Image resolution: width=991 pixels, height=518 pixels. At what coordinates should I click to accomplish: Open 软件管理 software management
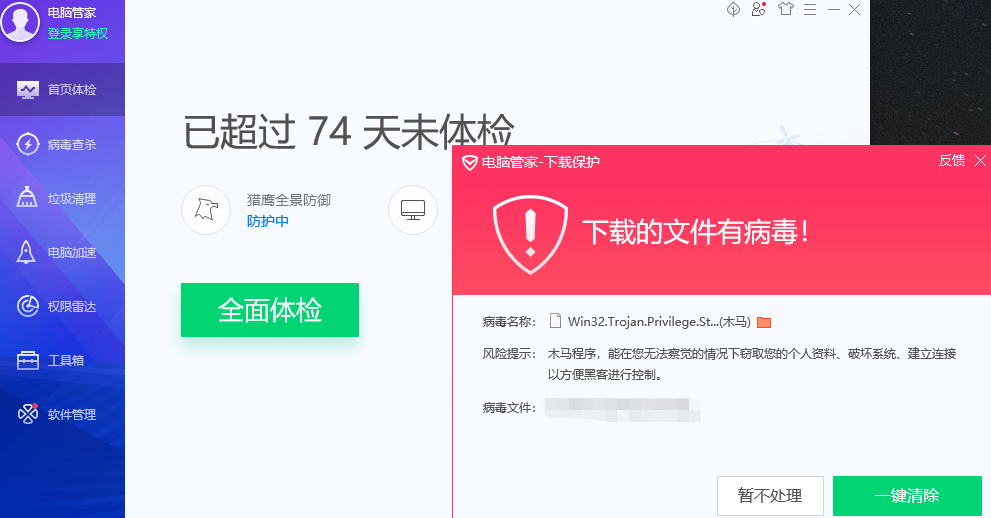(x=63, y=414)
